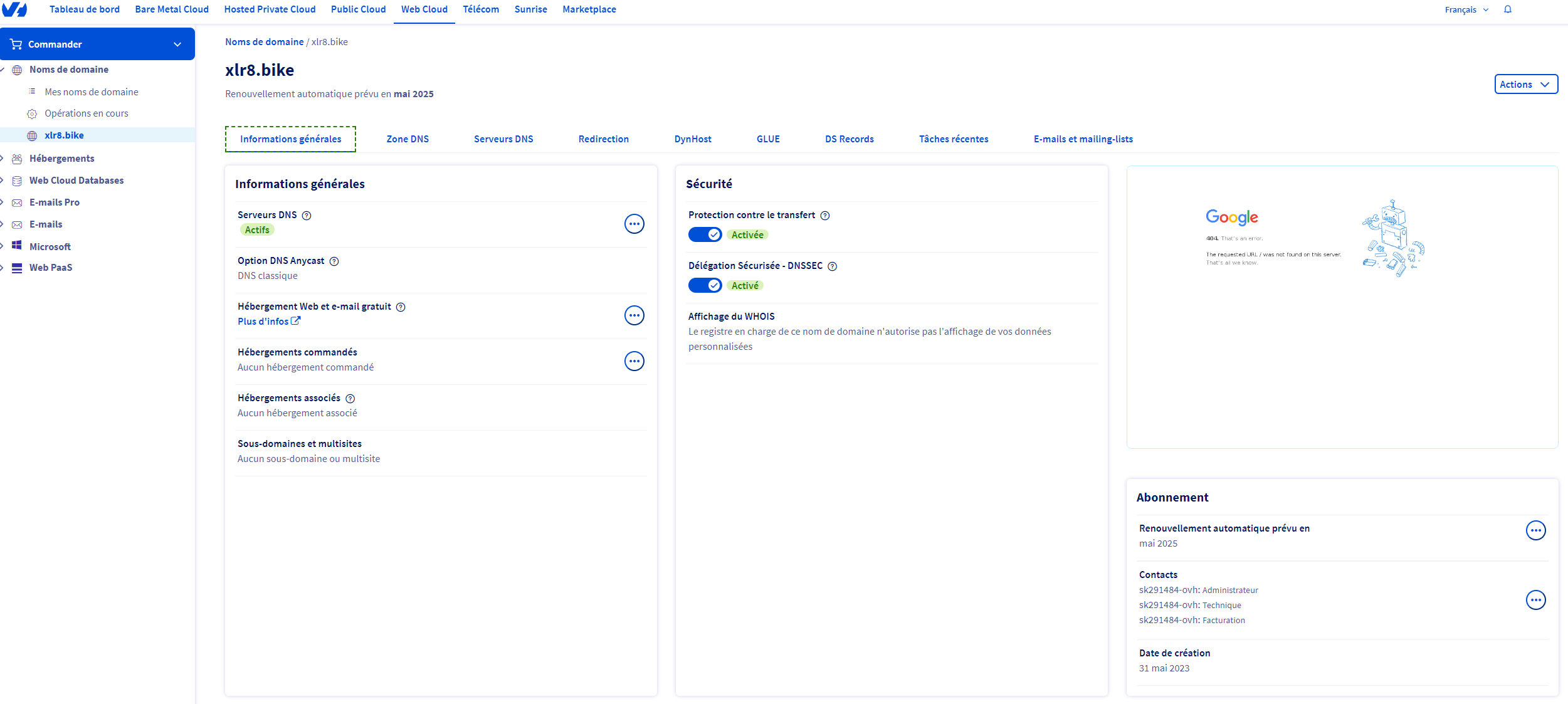Viewport: 1568px width, 704px height.
Task: Click Noms de domaine breadcrumb link
Action: click(264, 42)
